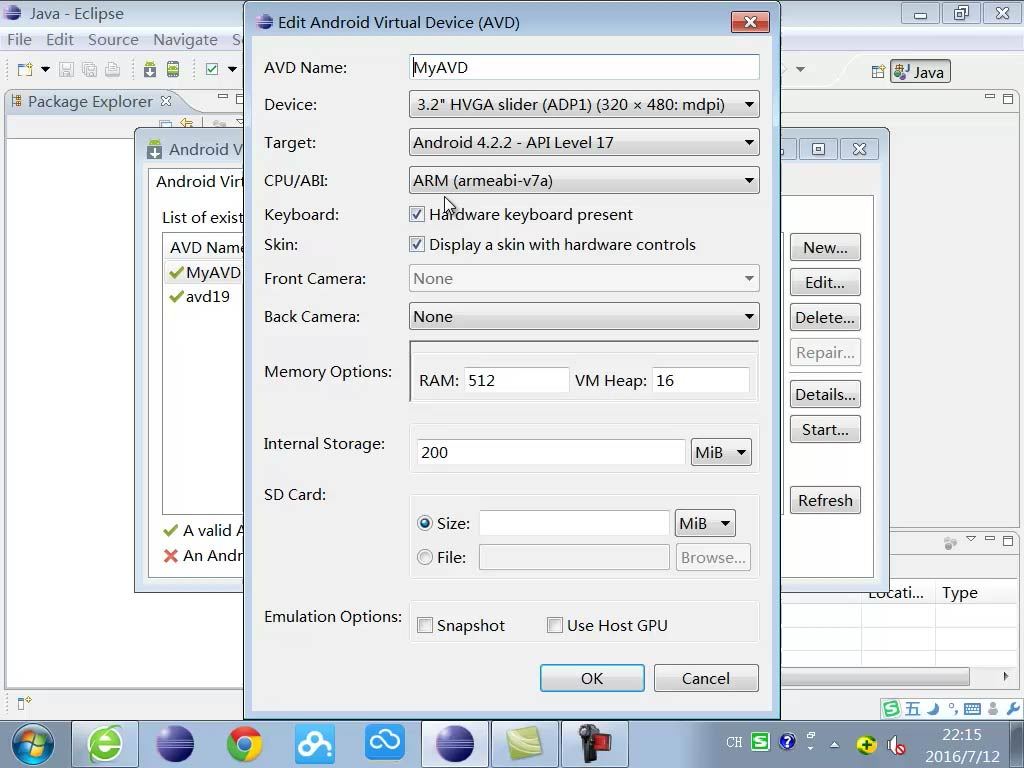Select the SD Card Size radio button

pyautogui.click(x=425, y=523)
